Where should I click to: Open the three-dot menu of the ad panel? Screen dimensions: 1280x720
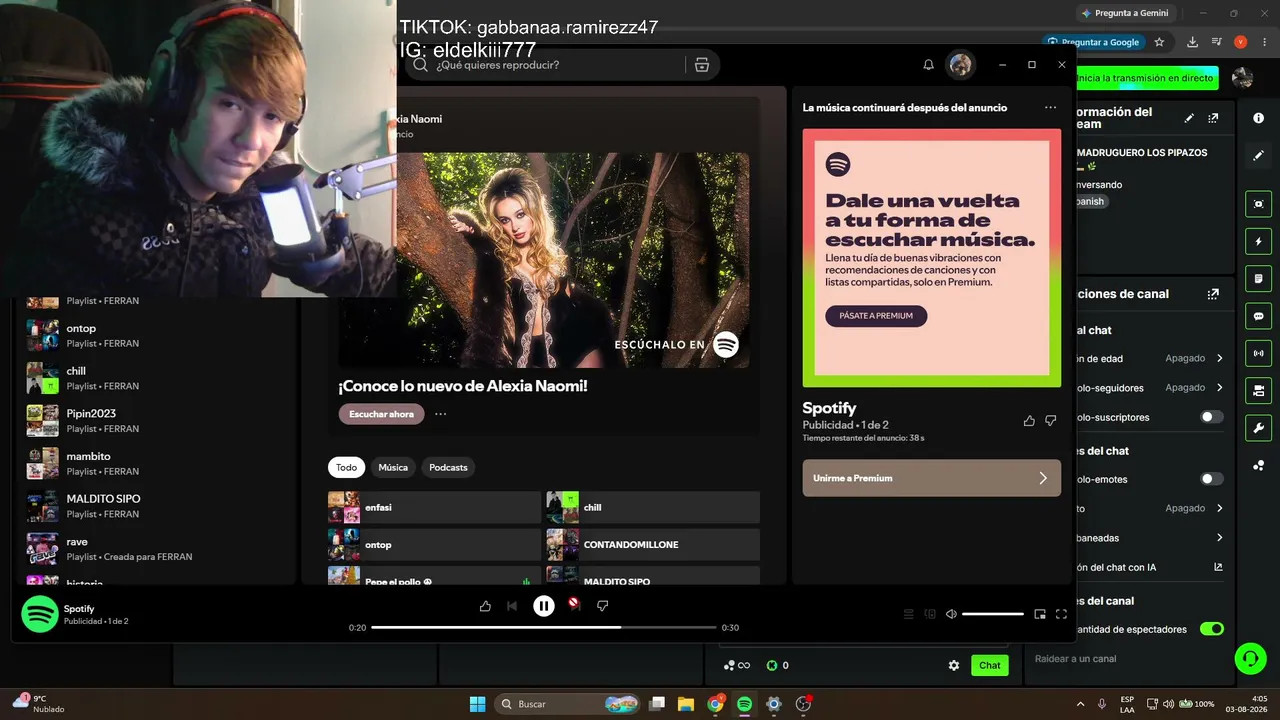click(x=1050, y=107)
